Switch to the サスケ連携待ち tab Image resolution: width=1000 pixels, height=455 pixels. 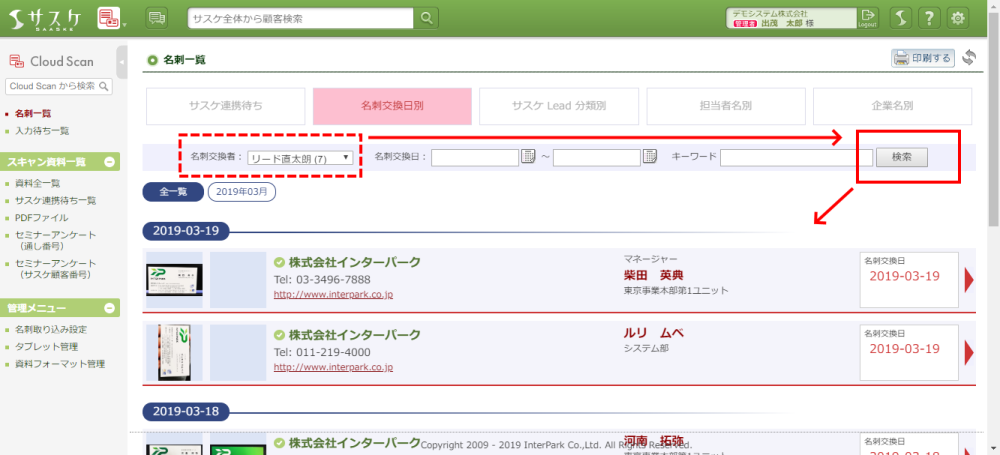[226, 105]
